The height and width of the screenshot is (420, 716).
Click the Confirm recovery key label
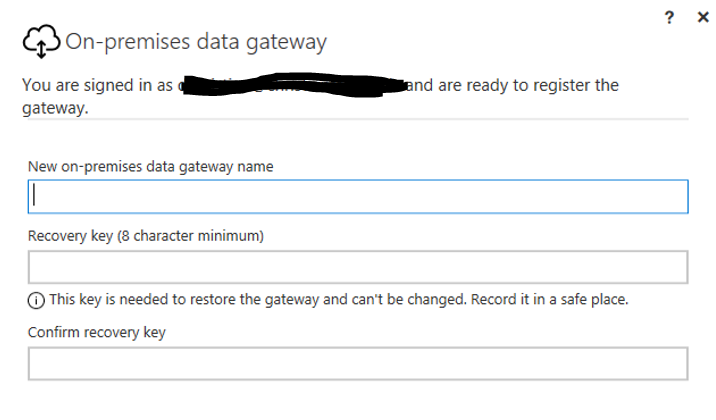97,332
